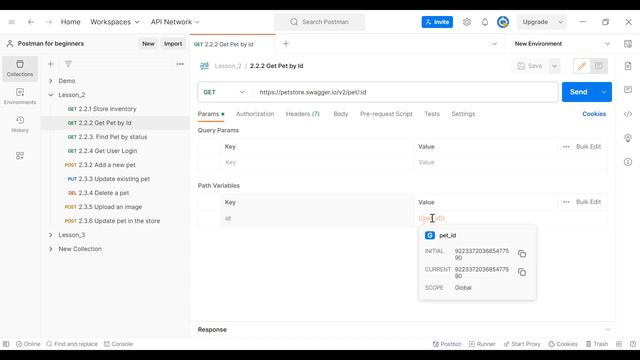This screenshot has width=640, height=360.
Task: Click the Query Params Key field
Action: 317,162
